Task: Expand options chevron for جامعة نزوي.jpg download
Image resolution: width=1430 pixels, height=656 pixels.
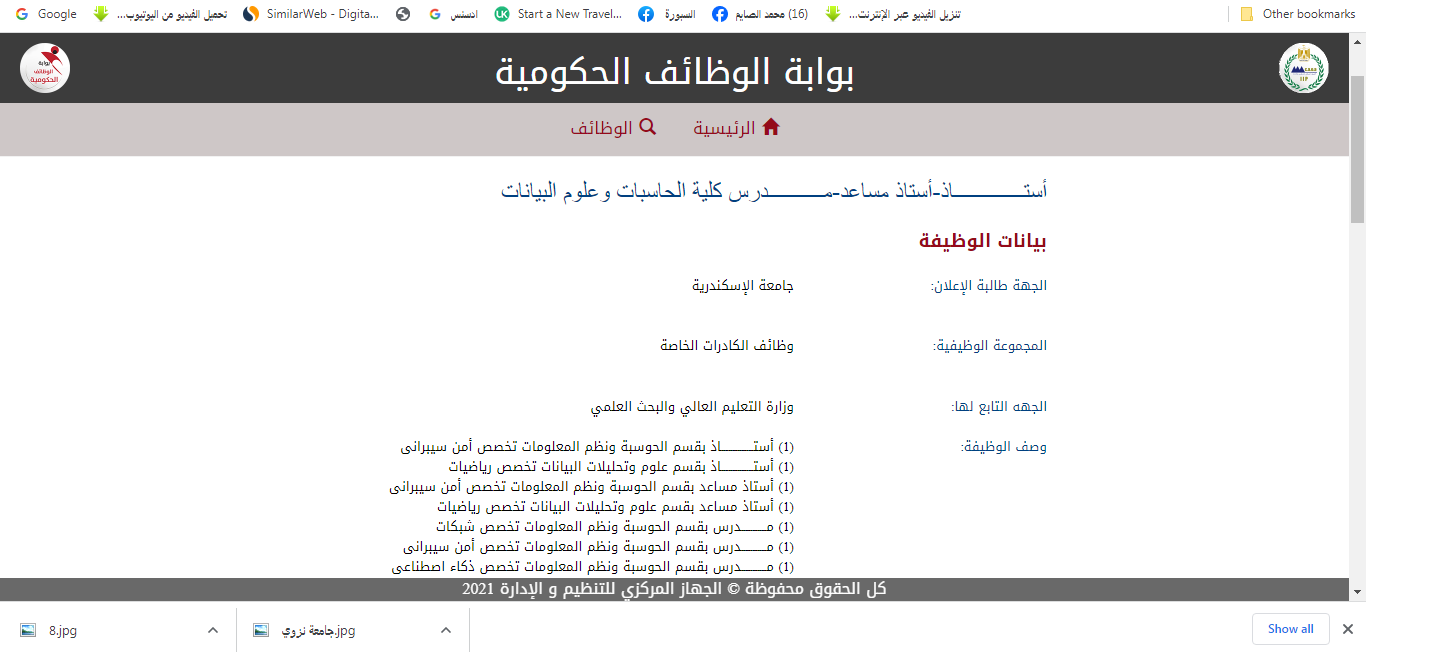Action: click(446, 630)
